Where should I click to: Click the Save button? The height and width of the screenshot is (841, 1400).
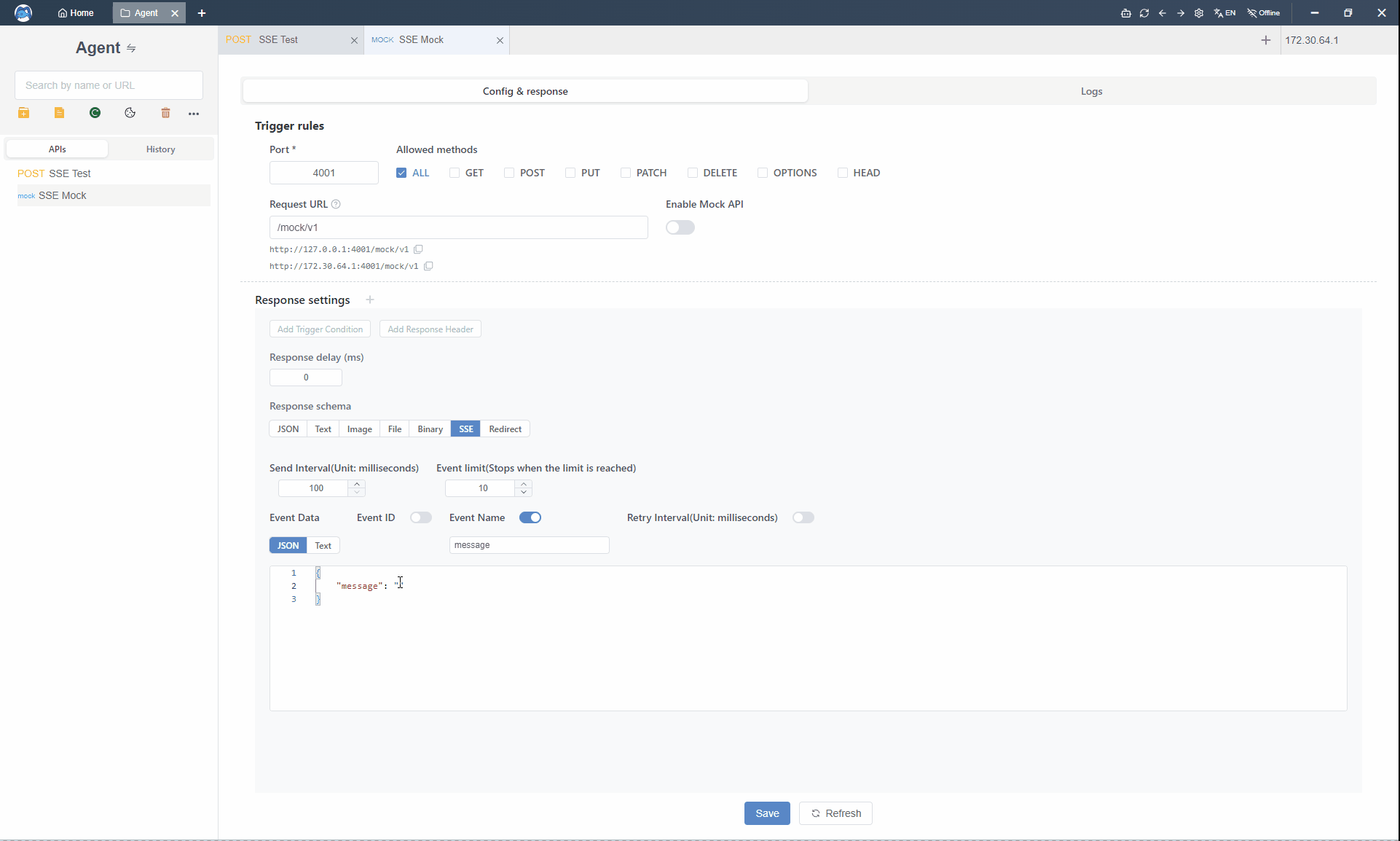click(x=767, y=813)
